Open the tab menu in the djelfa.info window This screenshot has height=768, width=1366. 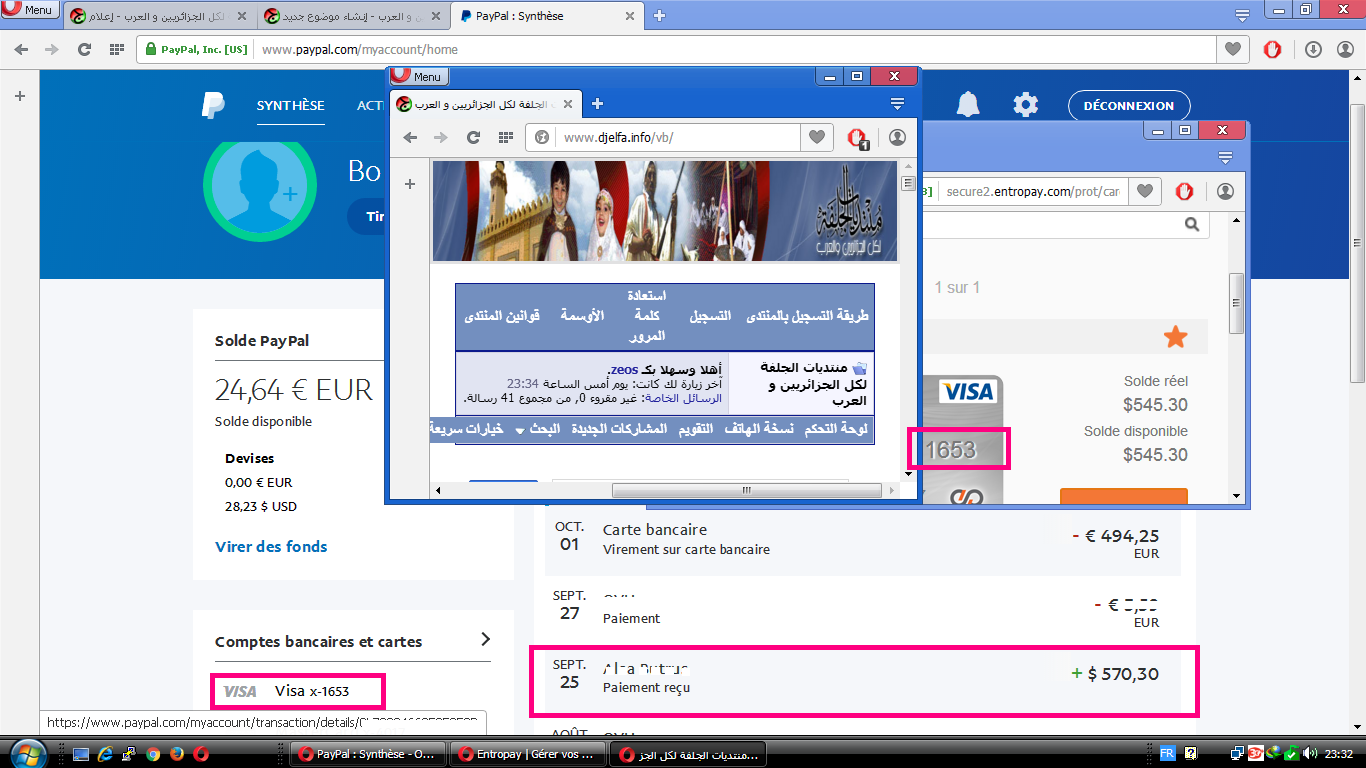[897, 103]
